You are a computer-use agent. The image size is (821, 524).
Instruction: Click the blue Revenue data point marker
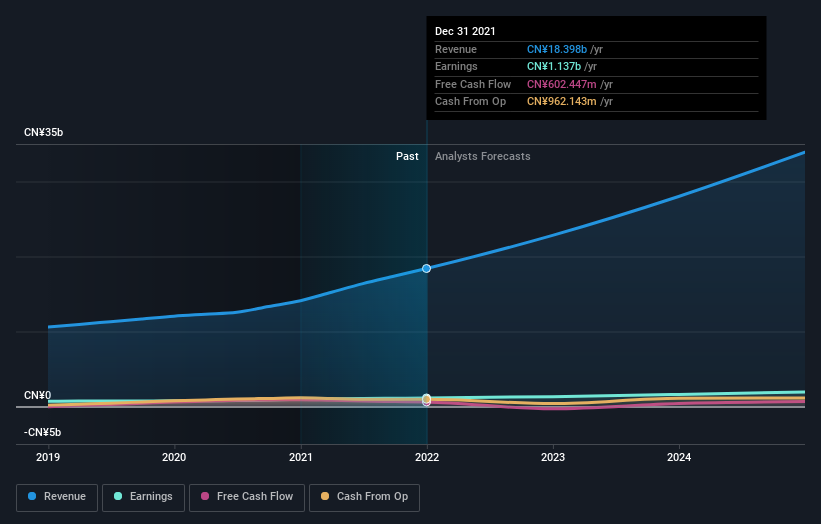point(427,269)
